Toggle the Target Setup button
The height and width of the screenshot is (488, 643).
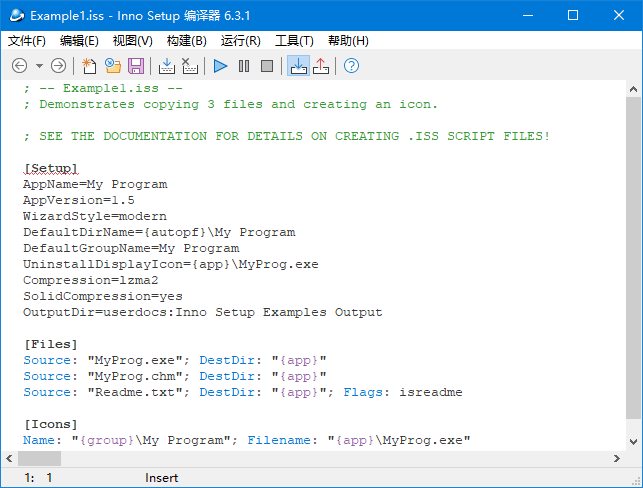point(298,66)
